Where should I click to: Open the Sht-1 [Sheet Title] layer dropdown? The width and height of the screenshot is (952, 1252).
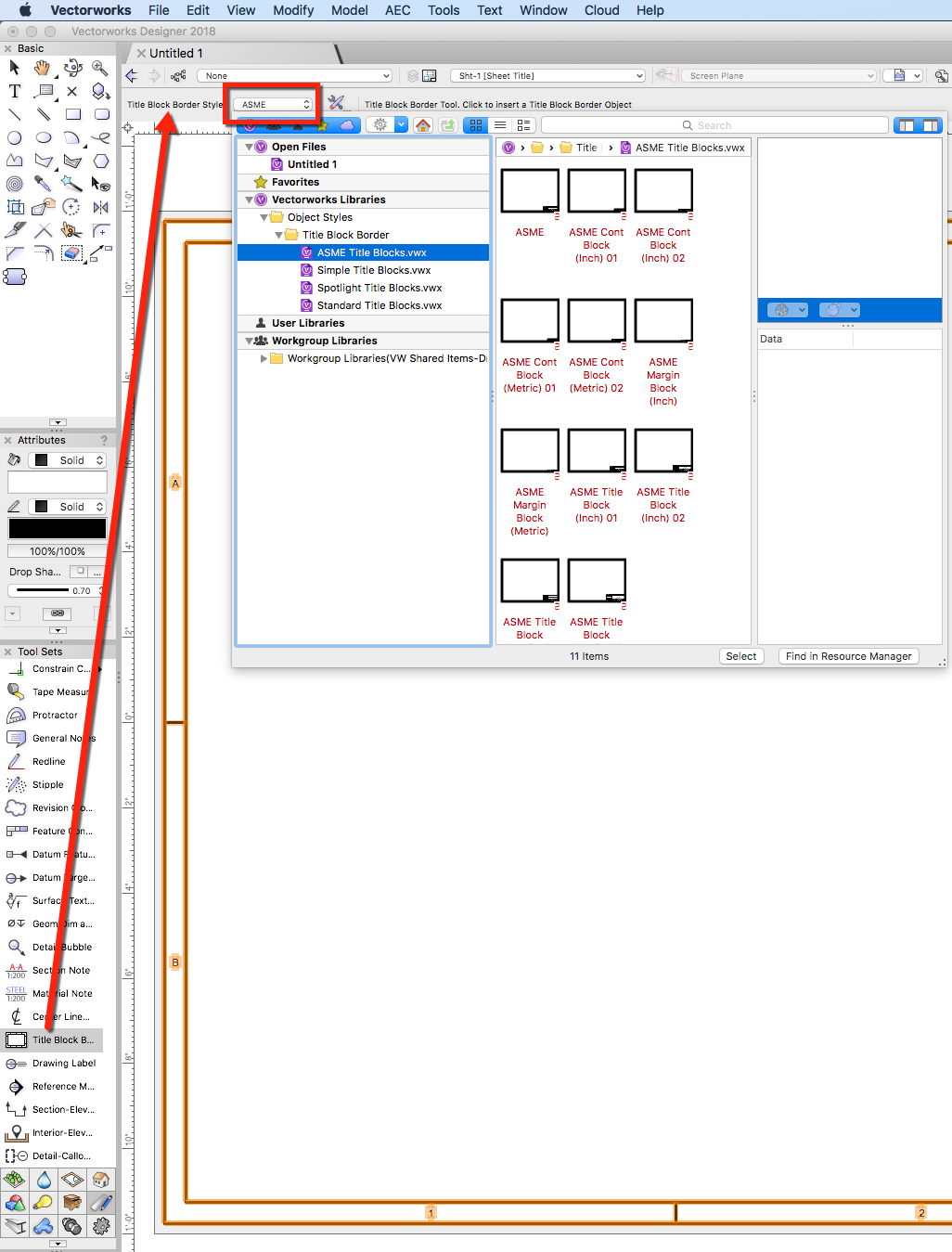547,76
